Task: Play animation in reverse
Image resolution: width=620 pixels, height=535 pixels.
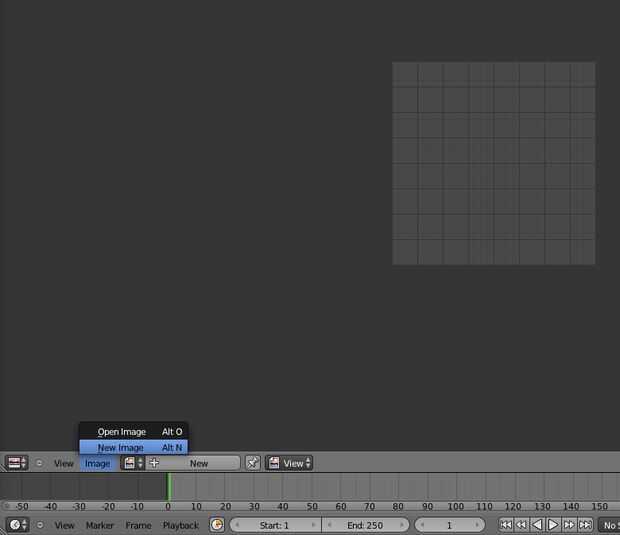Action: pos(537,525)
